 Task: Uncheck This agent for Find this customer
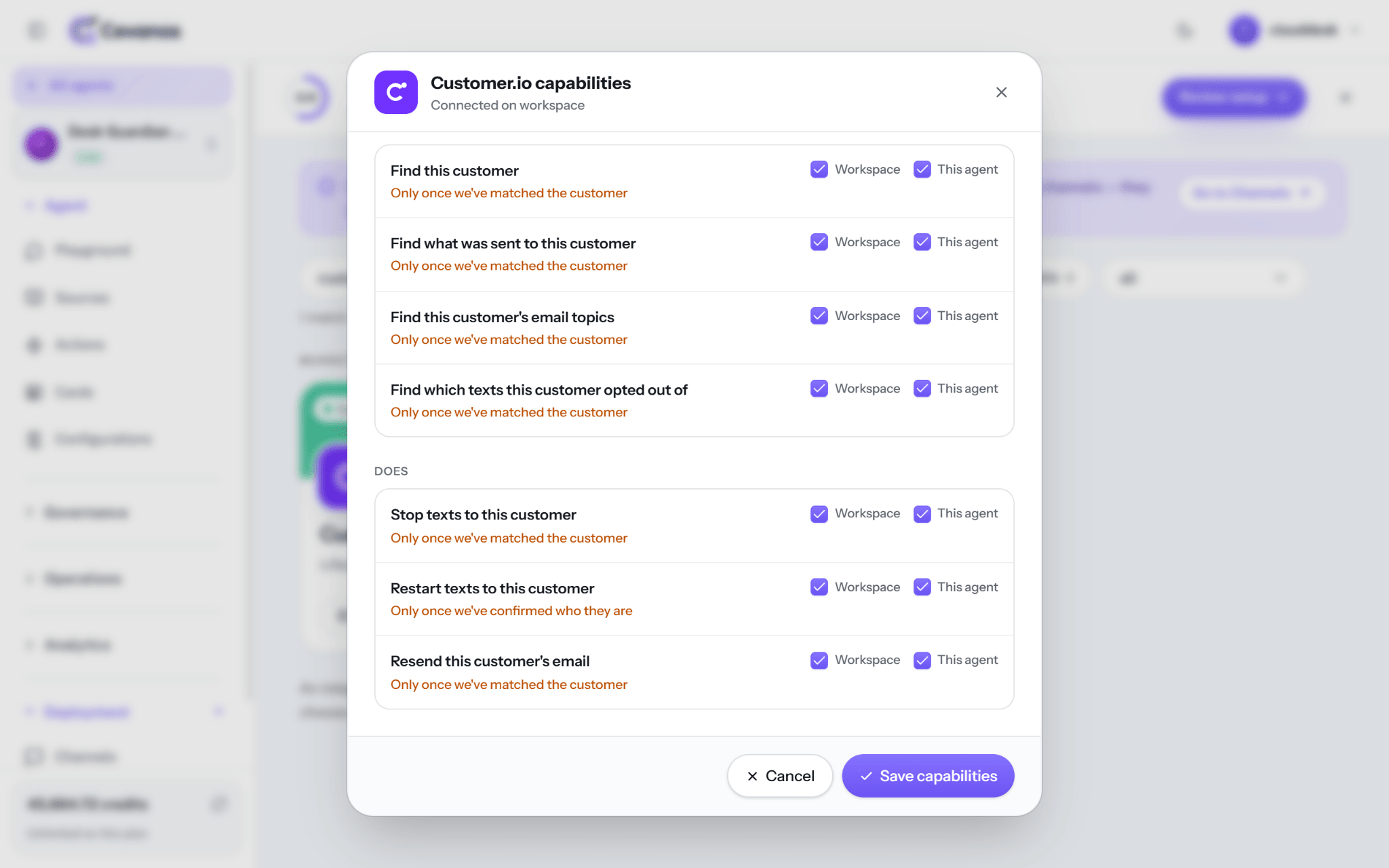[x=922, y=170]
